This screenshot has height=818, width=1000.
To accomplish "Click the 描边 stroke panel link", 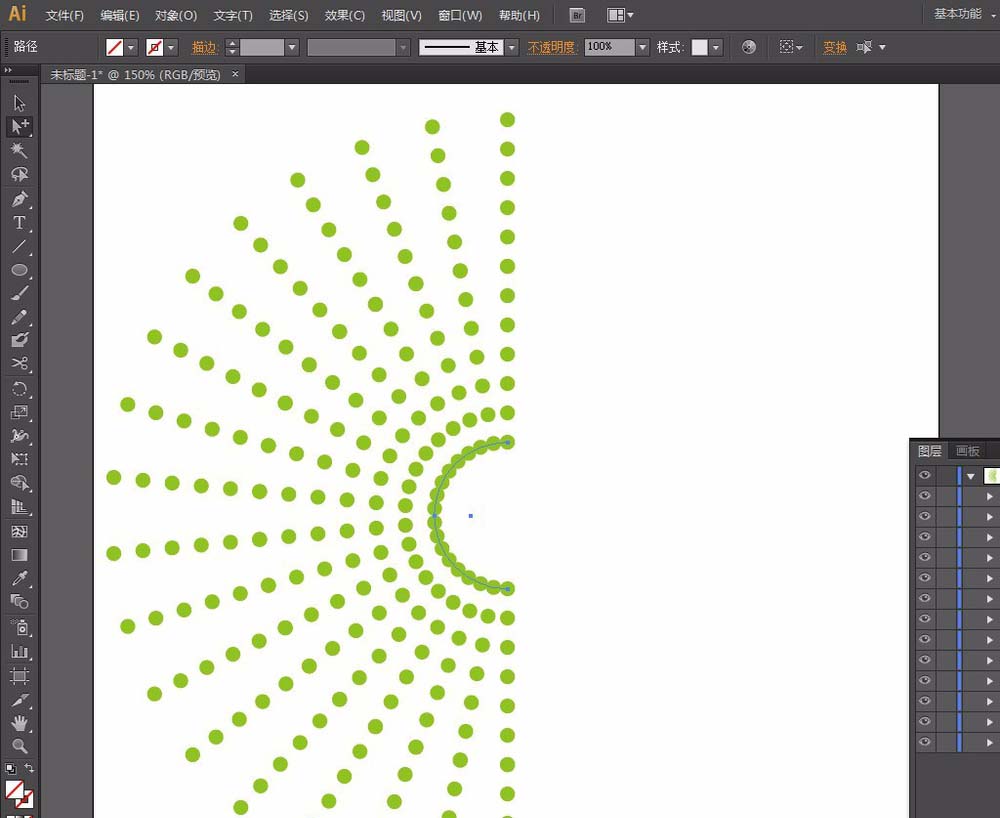I will point(205,47).
